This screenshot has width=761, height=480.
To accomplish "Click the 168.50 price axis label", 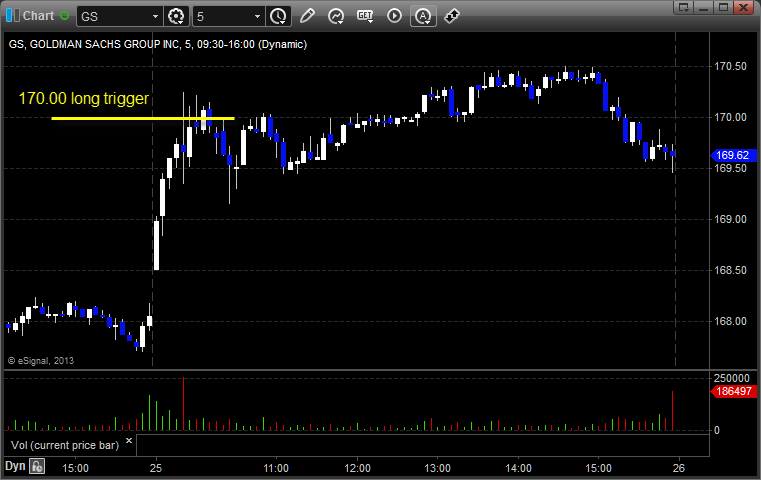I will 730,270.
